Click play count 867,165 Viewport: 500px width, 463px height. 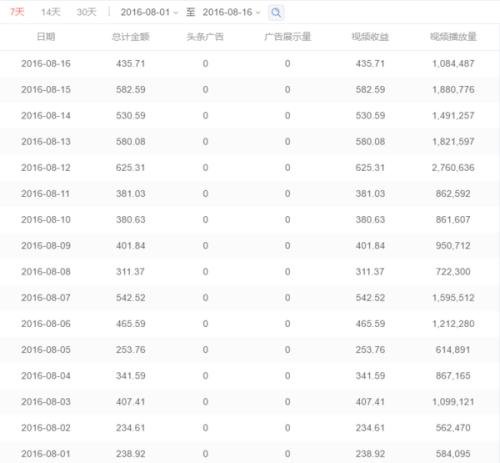point(453,376)
